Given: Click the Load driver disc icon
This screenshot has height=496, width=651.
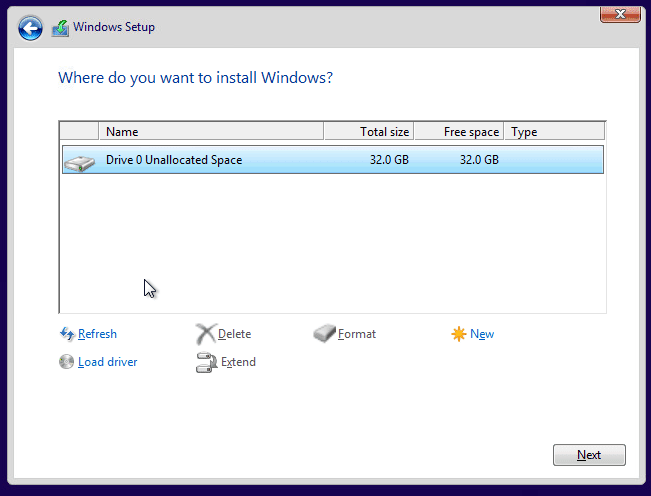Looking at the screenshot, I should pyautogui.click(x=66, y=362).
